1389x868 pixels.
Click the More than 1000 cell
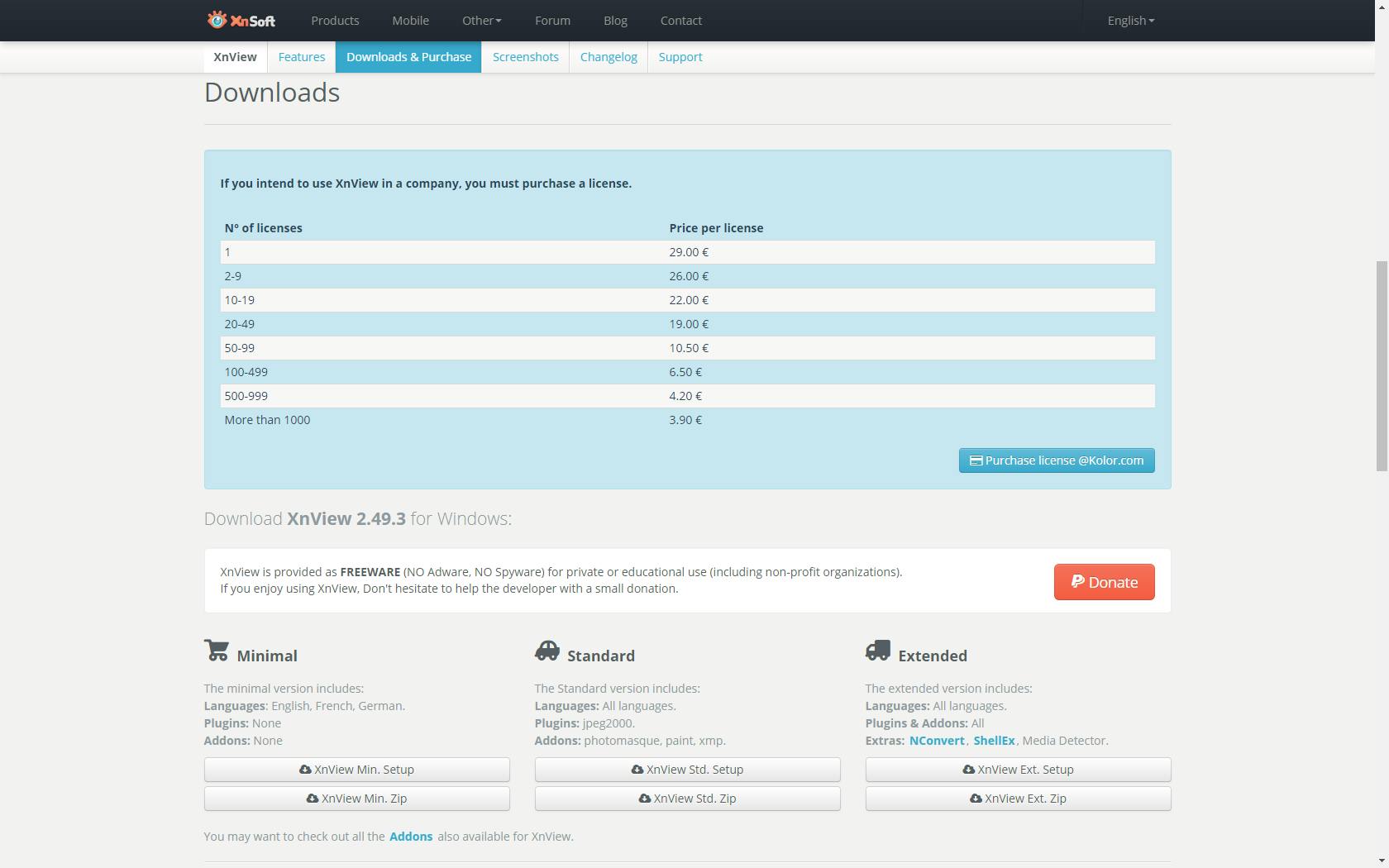coord(443,420)
